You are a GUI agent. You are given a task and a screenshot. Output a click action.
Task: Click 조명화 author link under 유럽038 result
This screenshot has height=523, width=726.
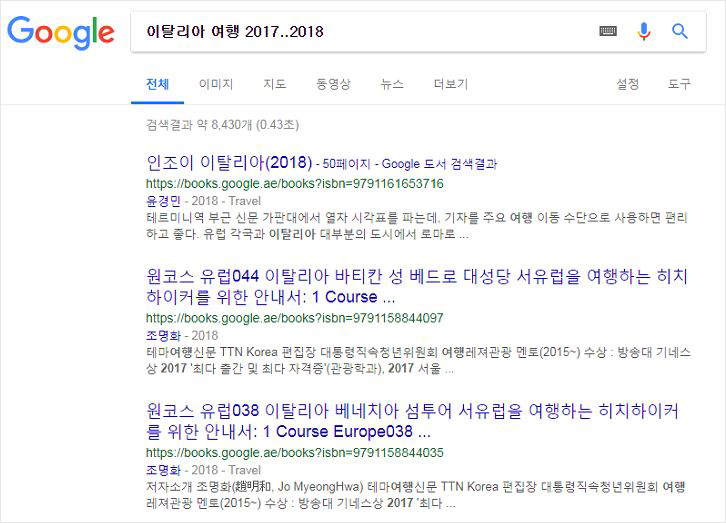[163, 470]
